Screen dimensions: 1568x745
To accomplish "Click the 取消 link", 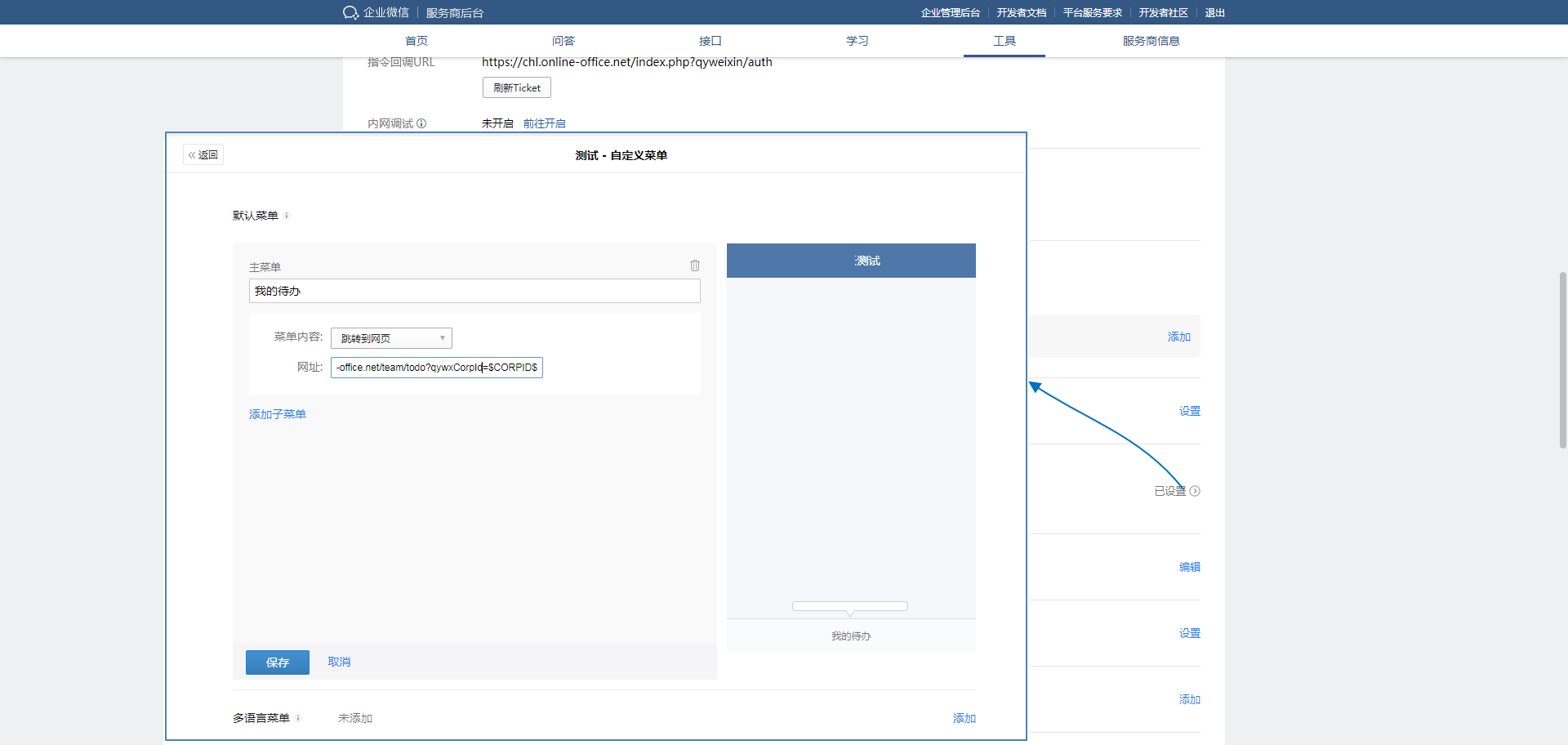I will 339,662.
